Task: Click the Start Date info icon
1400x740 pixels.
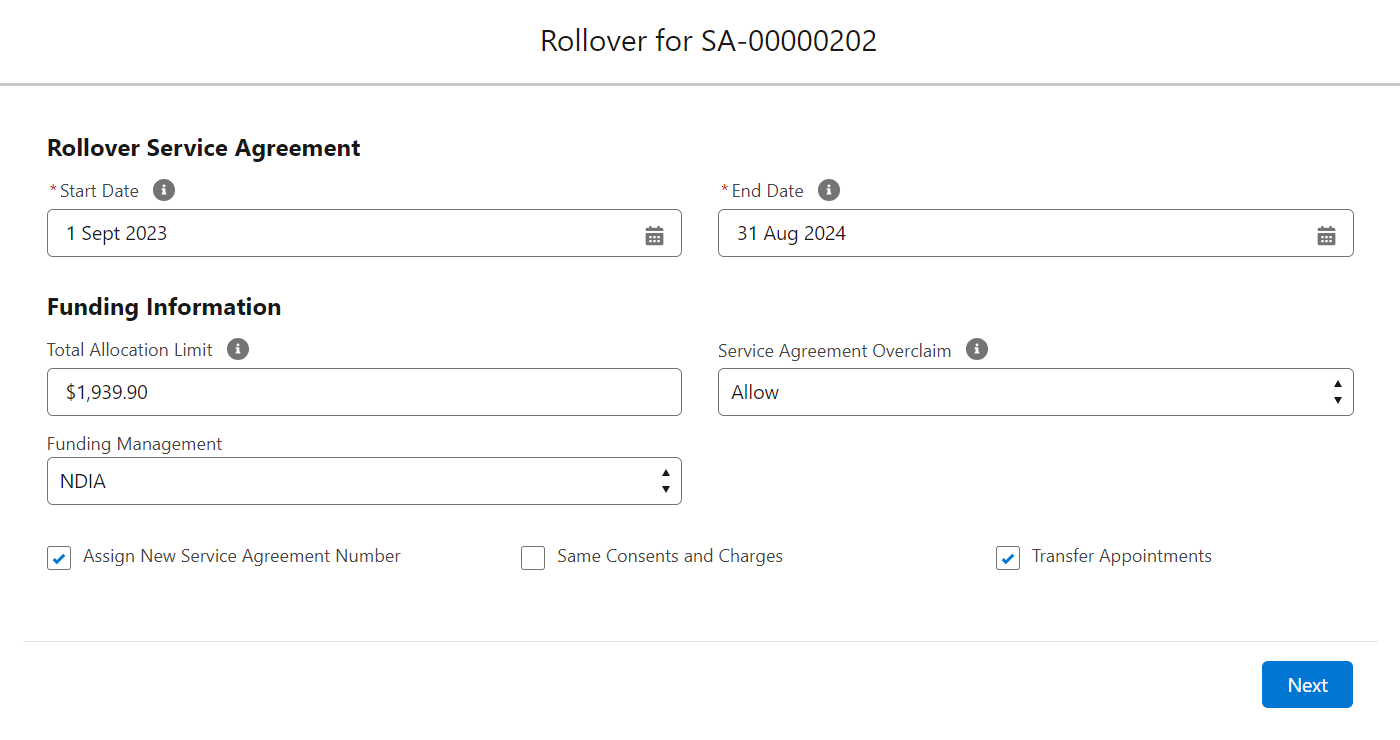Action: coord(164,189)
